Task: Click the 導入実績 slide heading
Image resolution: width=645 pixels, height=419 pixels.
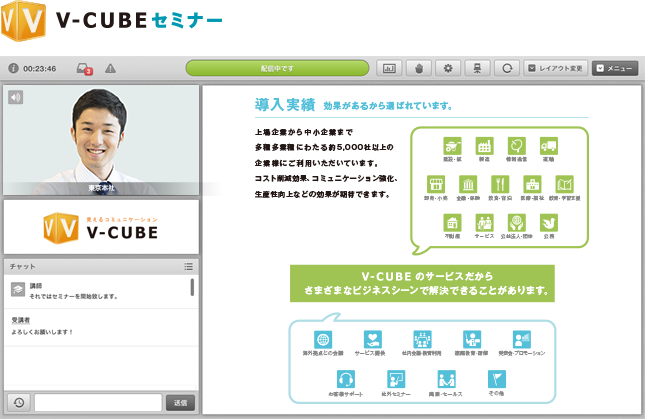Action: (x=285, y=105)
